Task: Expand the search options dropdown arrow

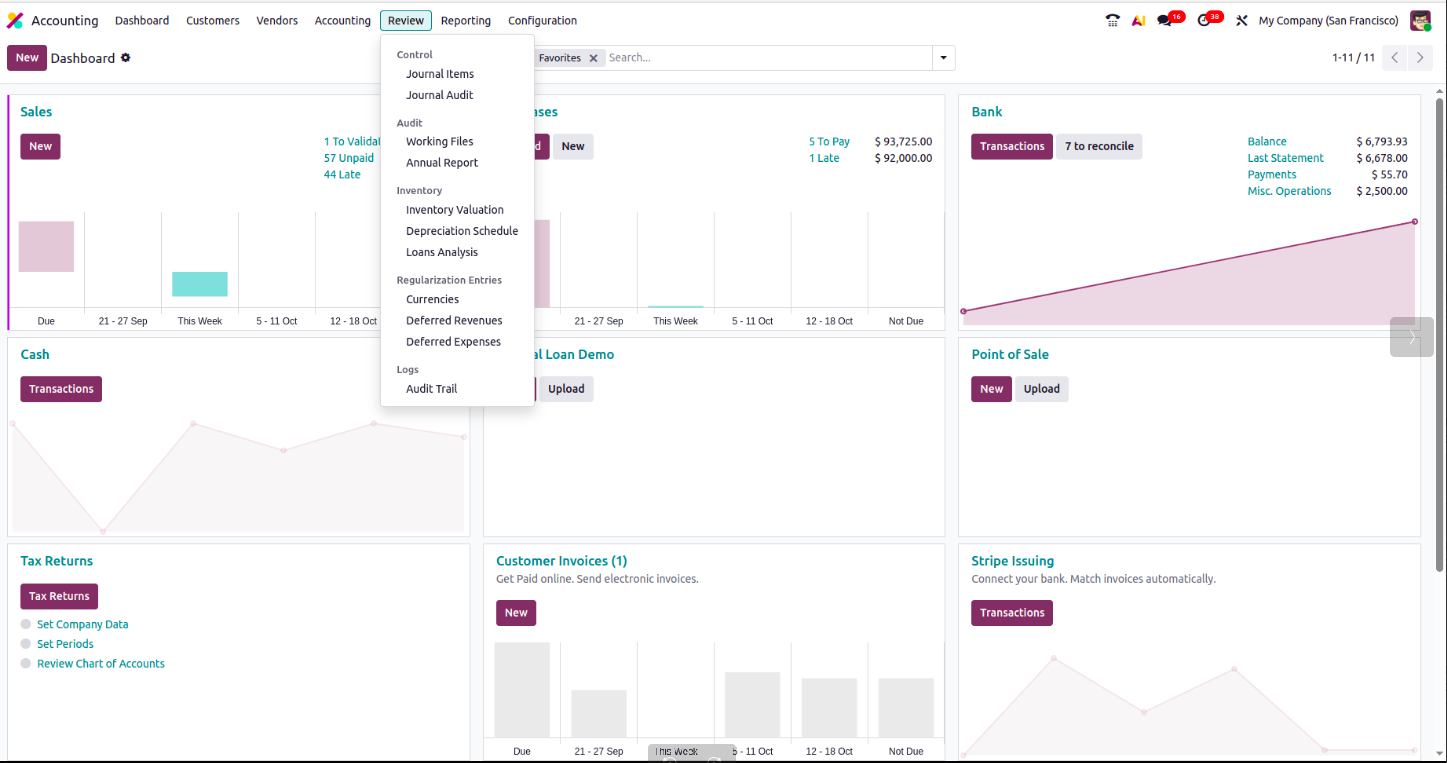Action: pyautogui.click(x=943, y=58)
